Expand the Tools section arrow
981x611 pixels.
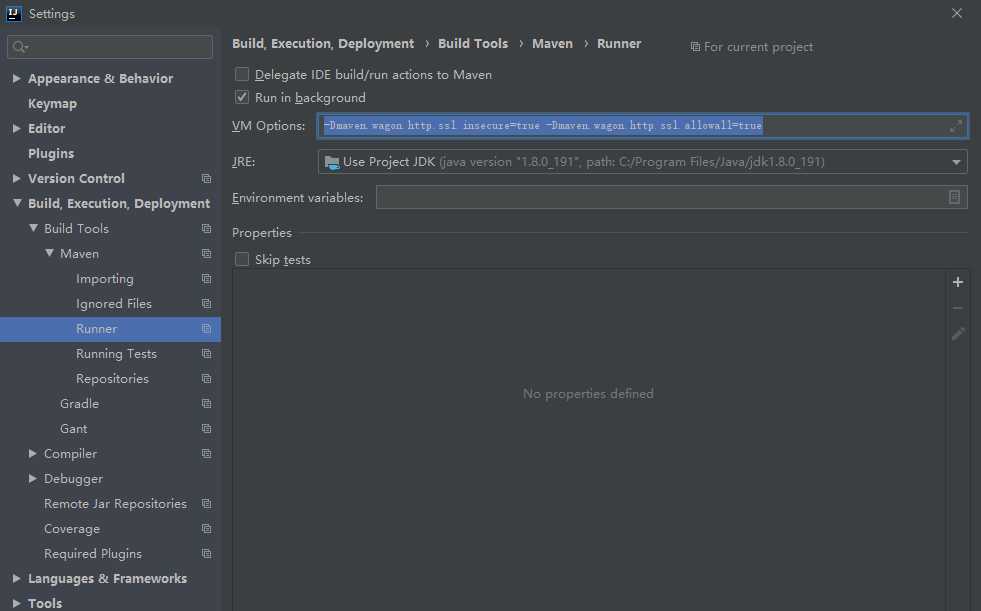click(x=17, y=603)
